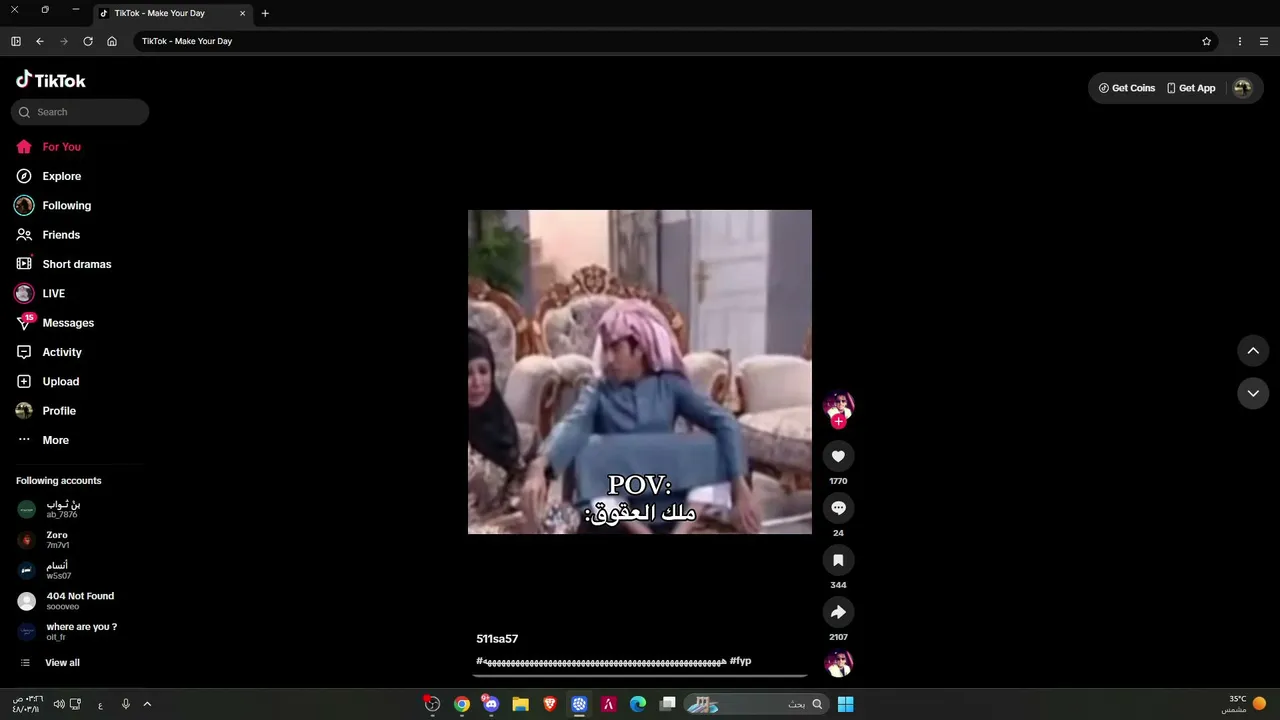Open the Windows Start menu

[845, 704]
